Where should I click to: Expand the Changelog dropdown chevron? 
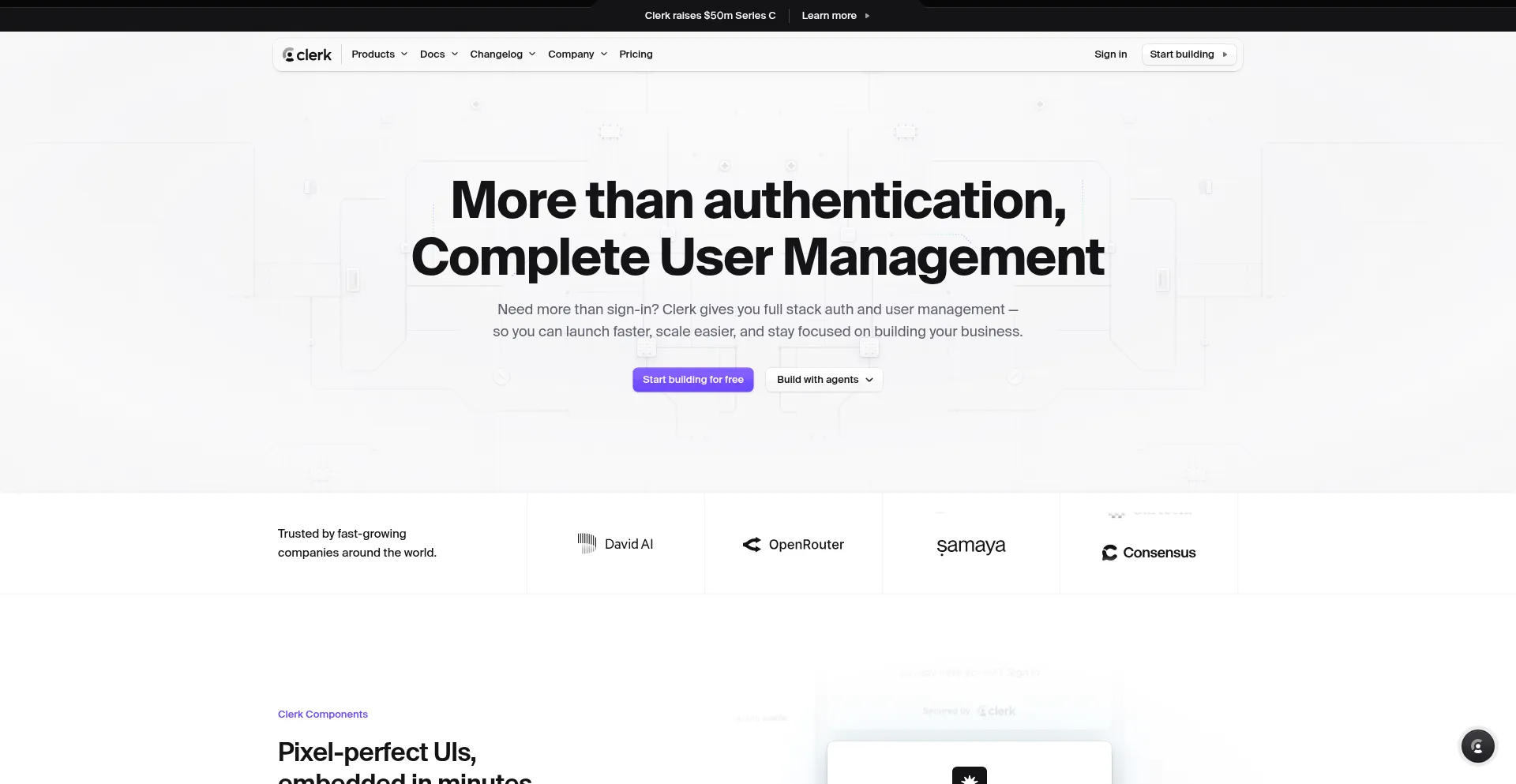tap(532, 54)
